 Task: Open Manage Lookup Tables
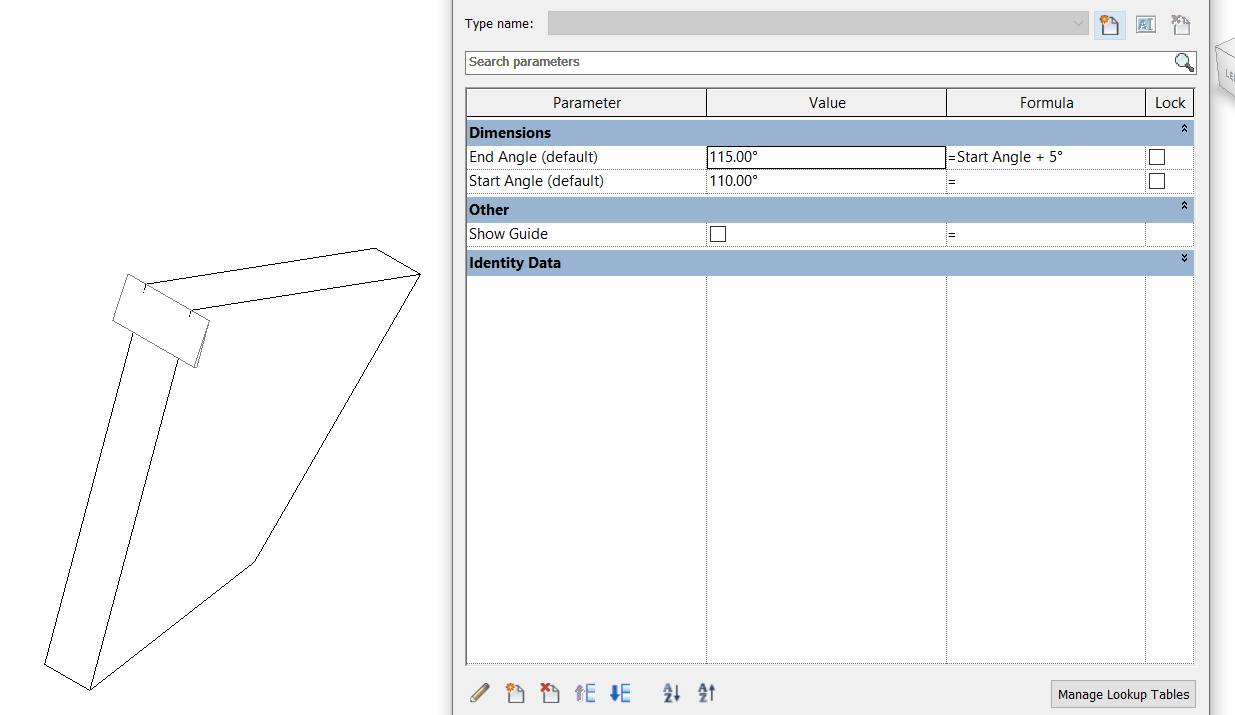[x=1122, y=694]
